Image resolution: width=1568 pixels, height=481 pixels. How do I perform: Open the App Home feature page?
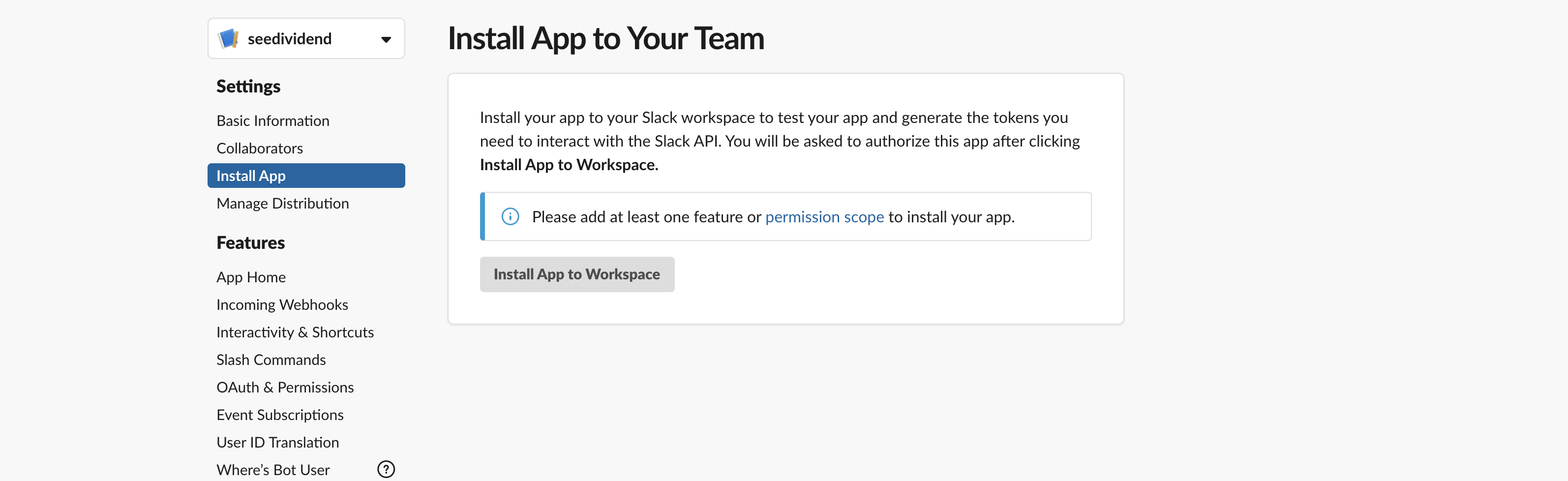pyautogui.click(x=251, y=277)
